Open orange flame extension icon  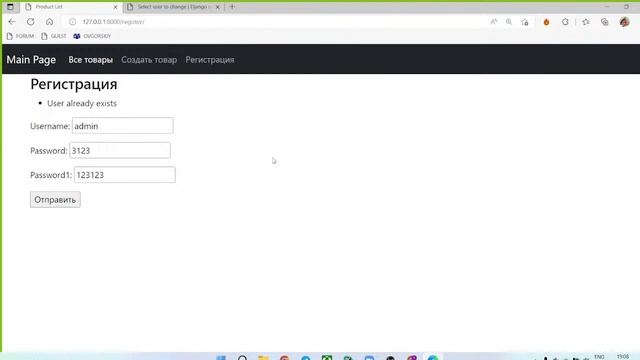pyautogui.click(x=547, y=22)
